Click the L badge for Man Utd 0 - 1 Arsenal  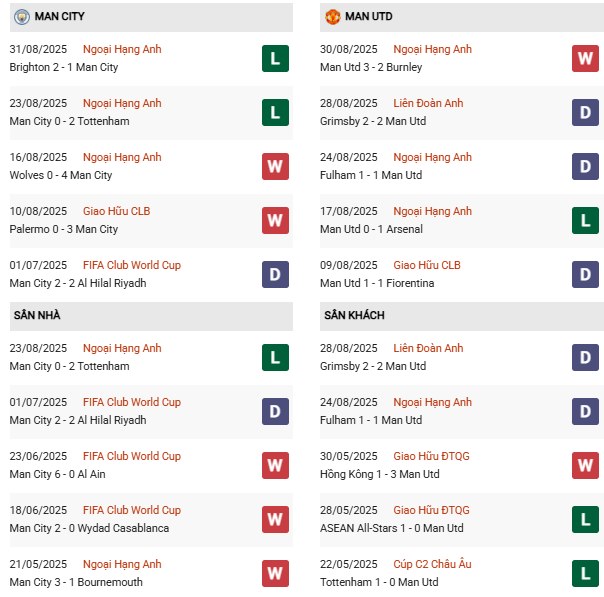point(585,220)
